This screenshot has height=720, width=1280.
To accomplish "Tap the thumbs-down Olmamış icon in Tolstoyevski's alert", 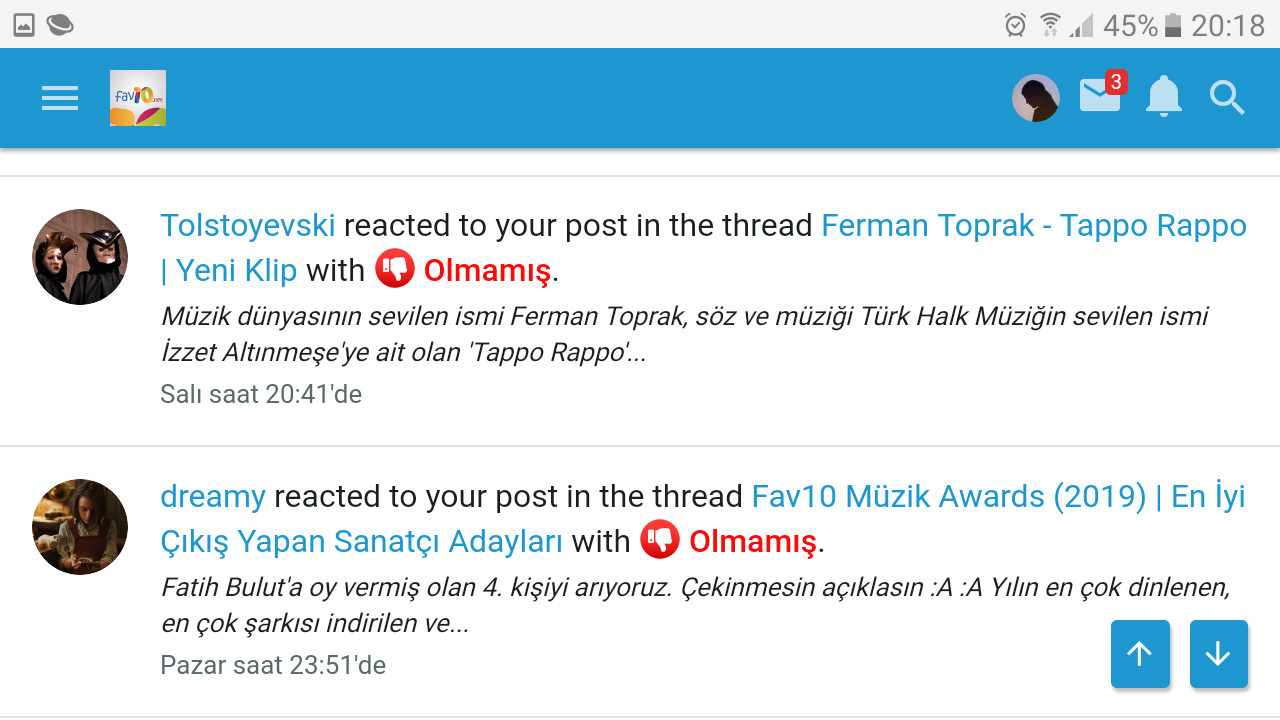I will [395, 269].
